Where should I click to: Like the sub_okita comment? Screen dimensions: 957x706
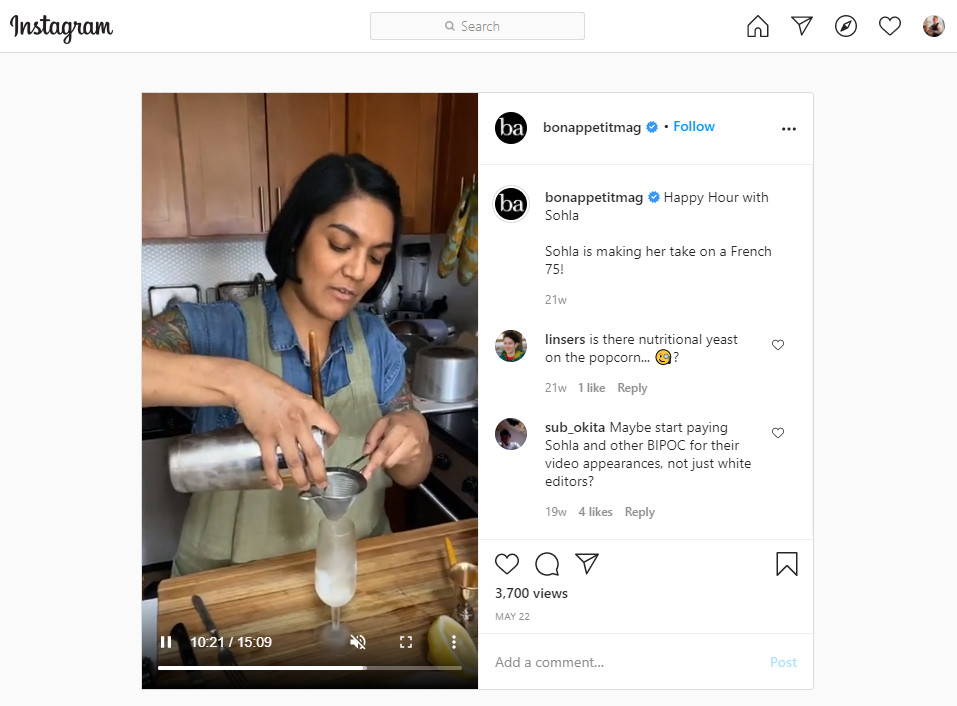coord(778,433)
